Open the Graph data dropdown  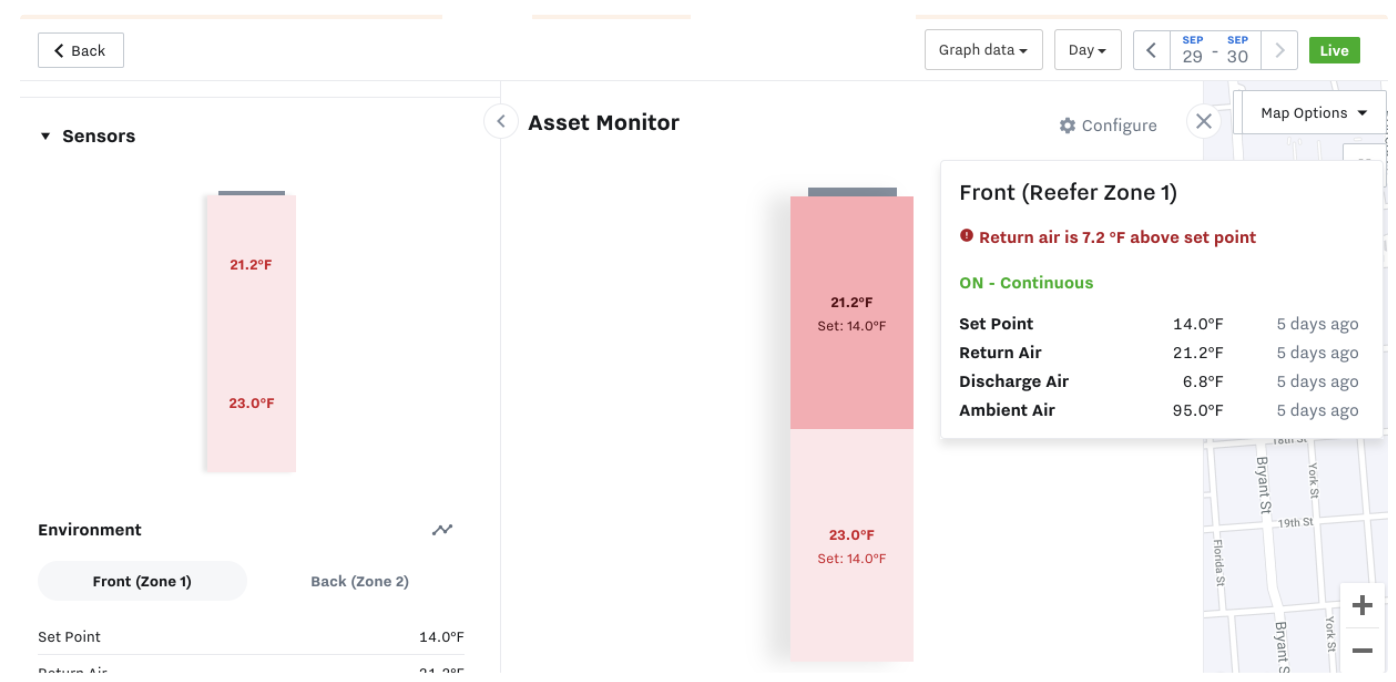coord(983,50)
